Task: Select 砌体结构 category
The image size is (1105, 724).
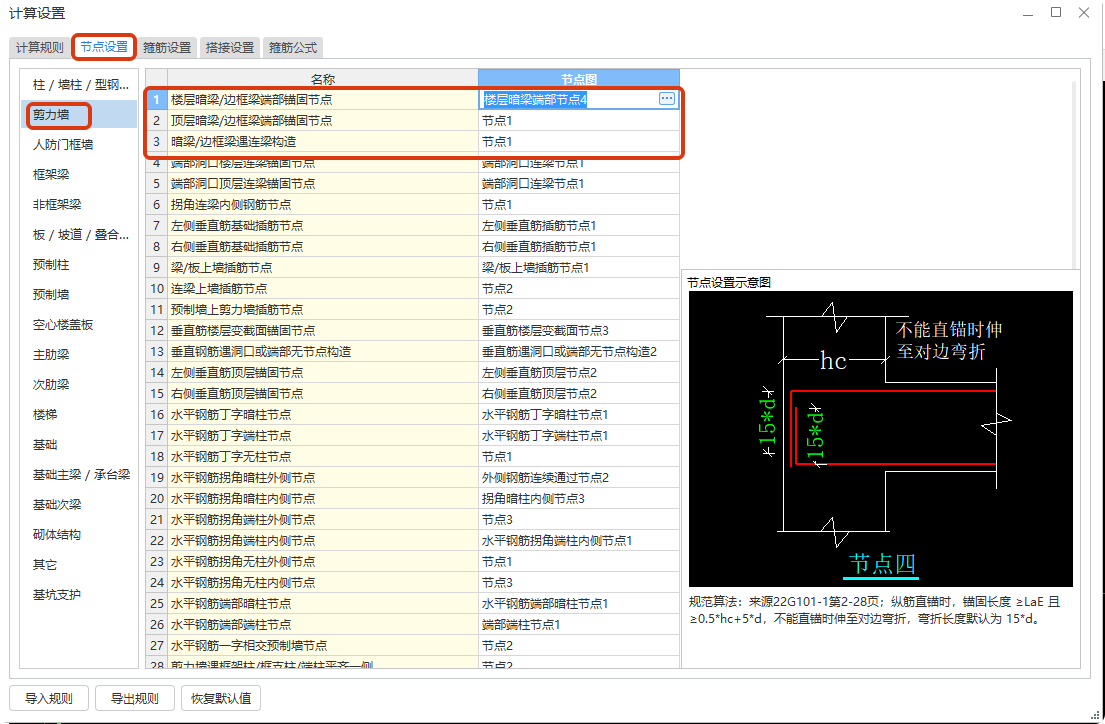Action: click(x=80, y=534)
